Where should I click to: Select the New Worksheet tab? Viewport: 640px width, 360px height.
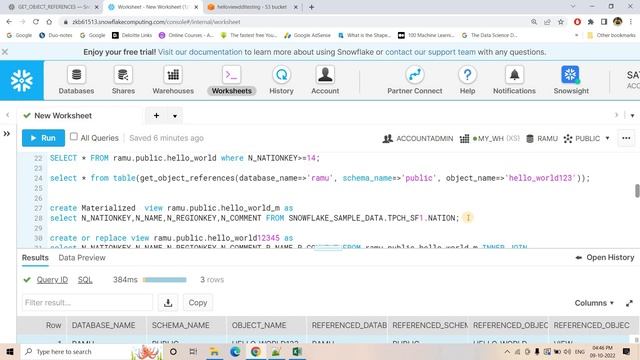pyautogui.click(x=63, y=116)
